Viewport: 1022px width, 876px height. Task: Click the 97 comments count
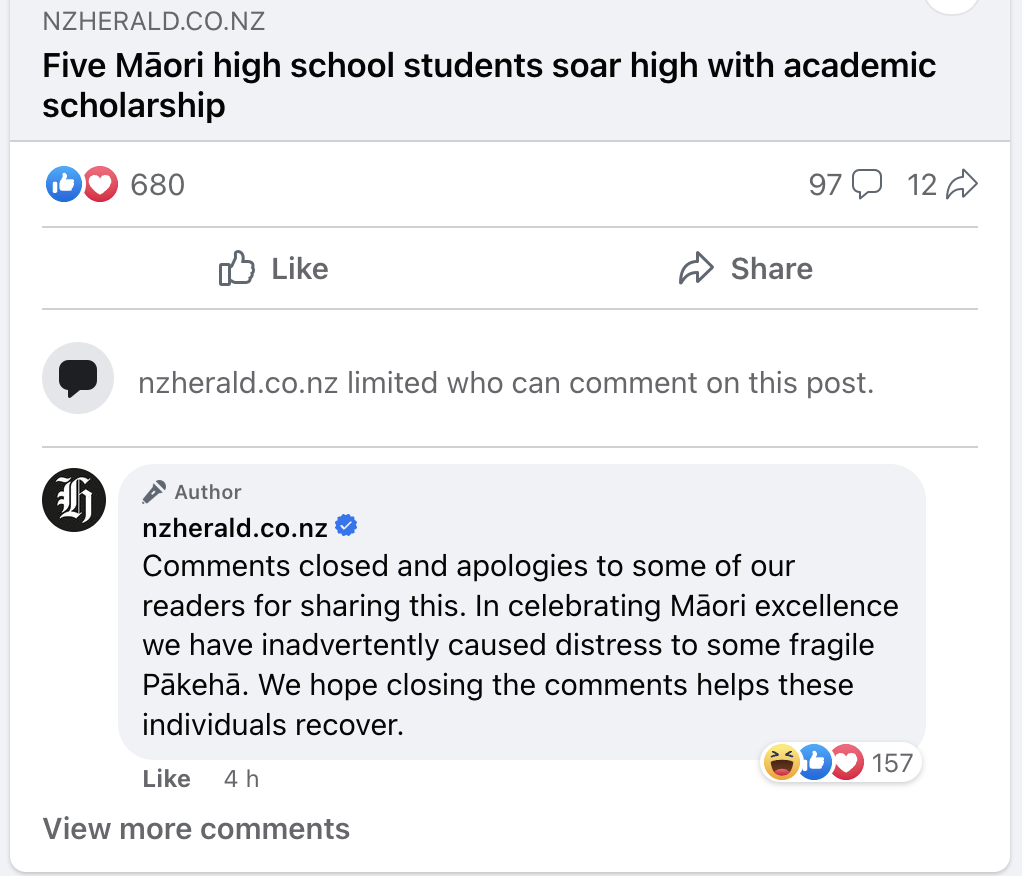click(825, 185)
